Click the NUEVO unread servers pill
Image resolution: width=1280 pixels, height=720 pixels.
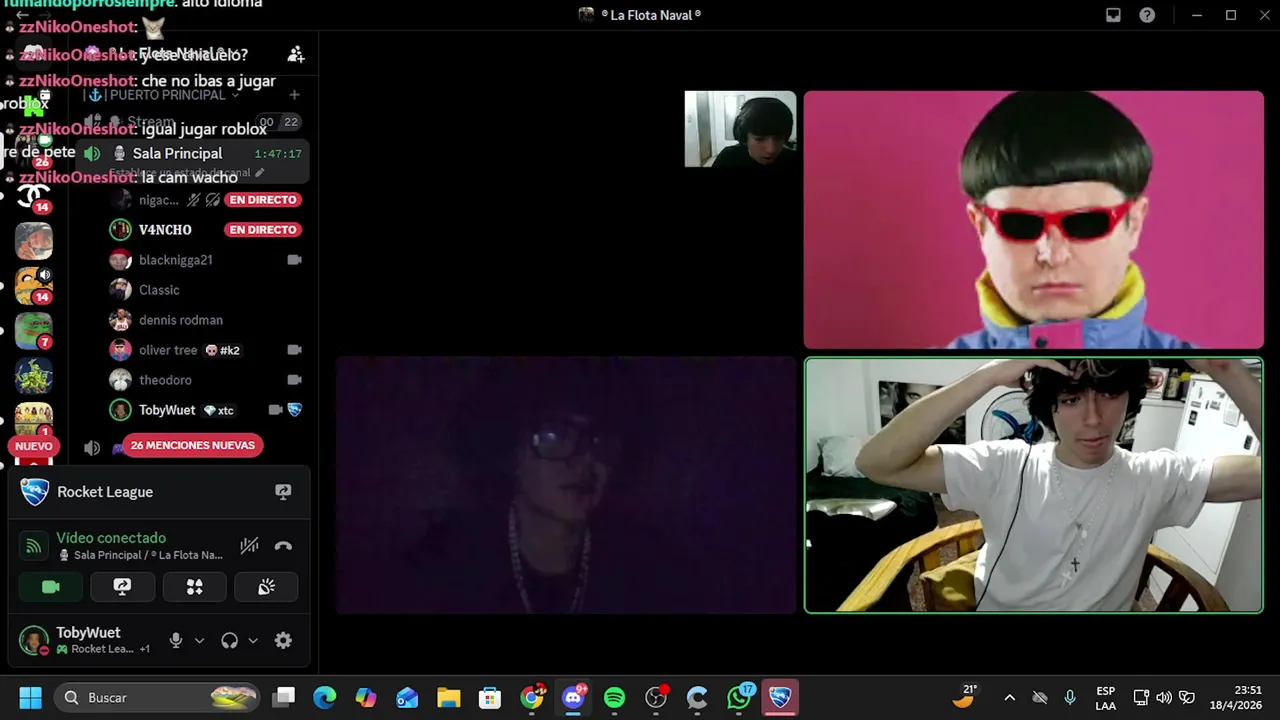pyautogui.click(x=33, y=446)
